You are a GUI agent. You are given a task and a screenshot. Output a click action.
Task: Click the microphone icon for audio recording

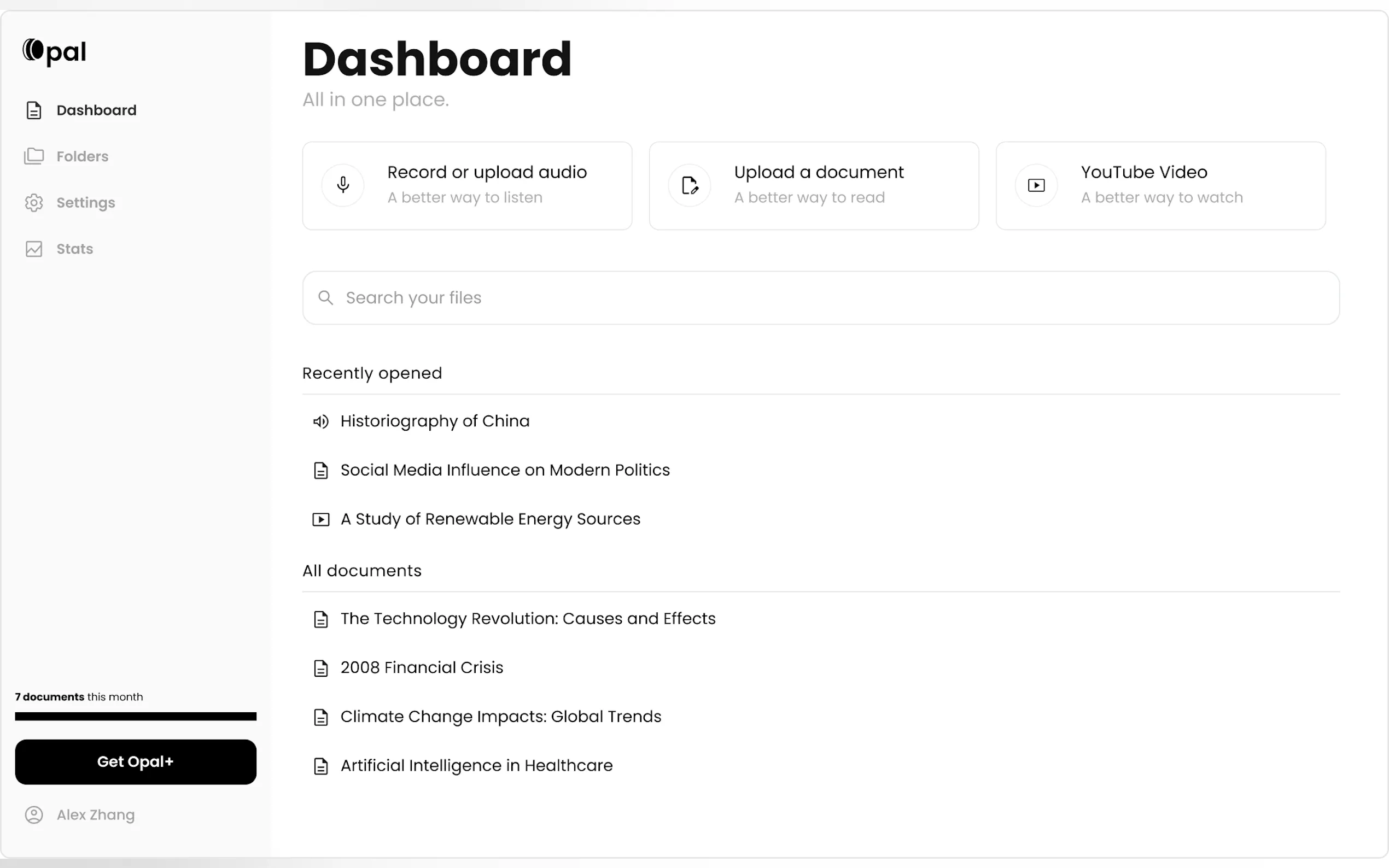point(343,185)
